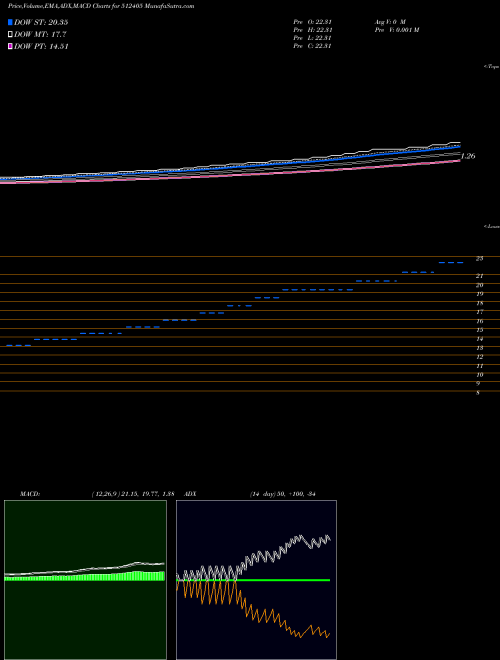Click the highest blue dashed price marker
The height and width of the screenshot is (660, 500).
[451, 263]
